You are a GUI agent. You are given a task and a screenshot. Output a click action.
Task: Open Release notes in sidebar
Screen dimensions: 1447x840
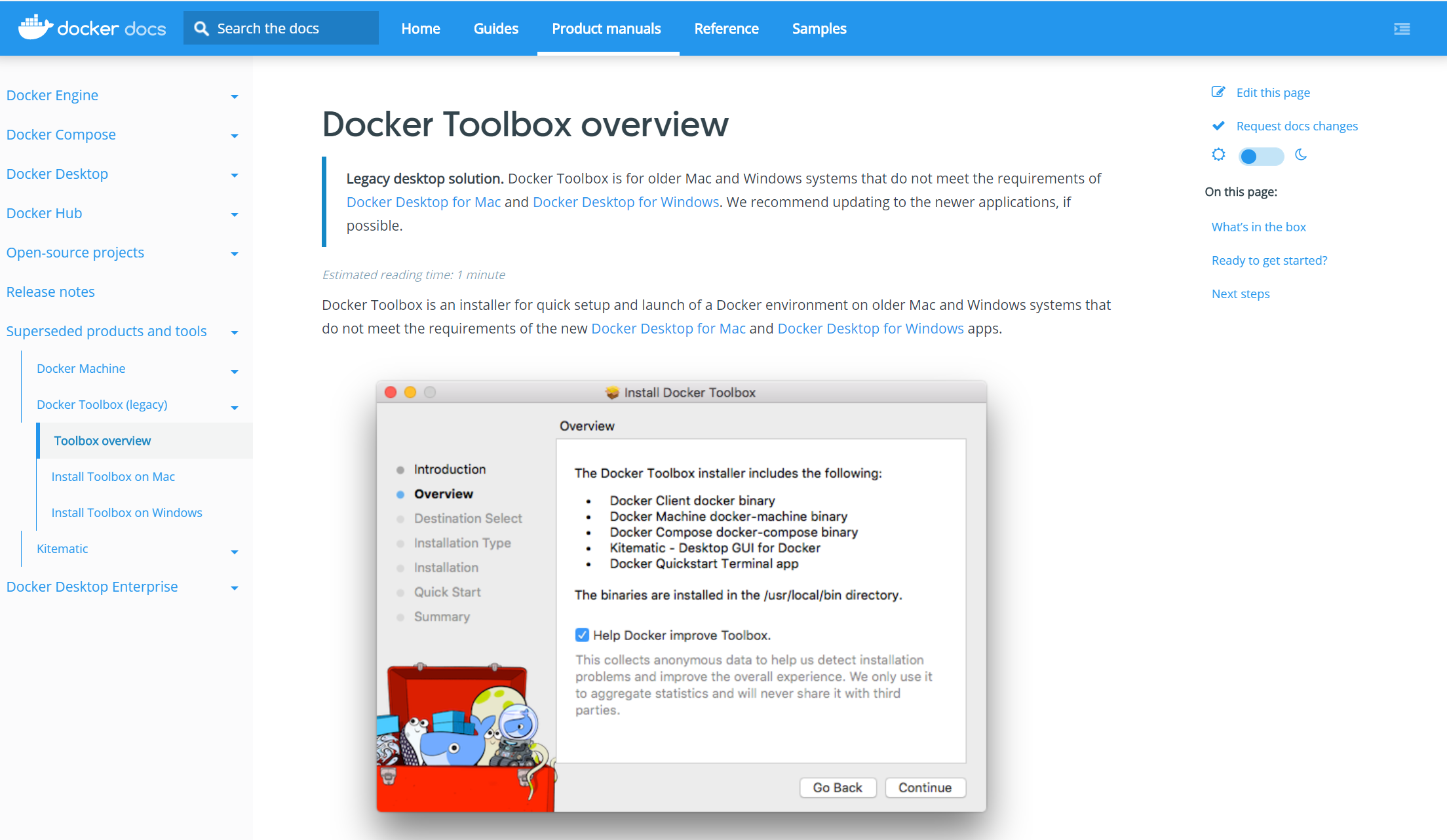point(50,292)
